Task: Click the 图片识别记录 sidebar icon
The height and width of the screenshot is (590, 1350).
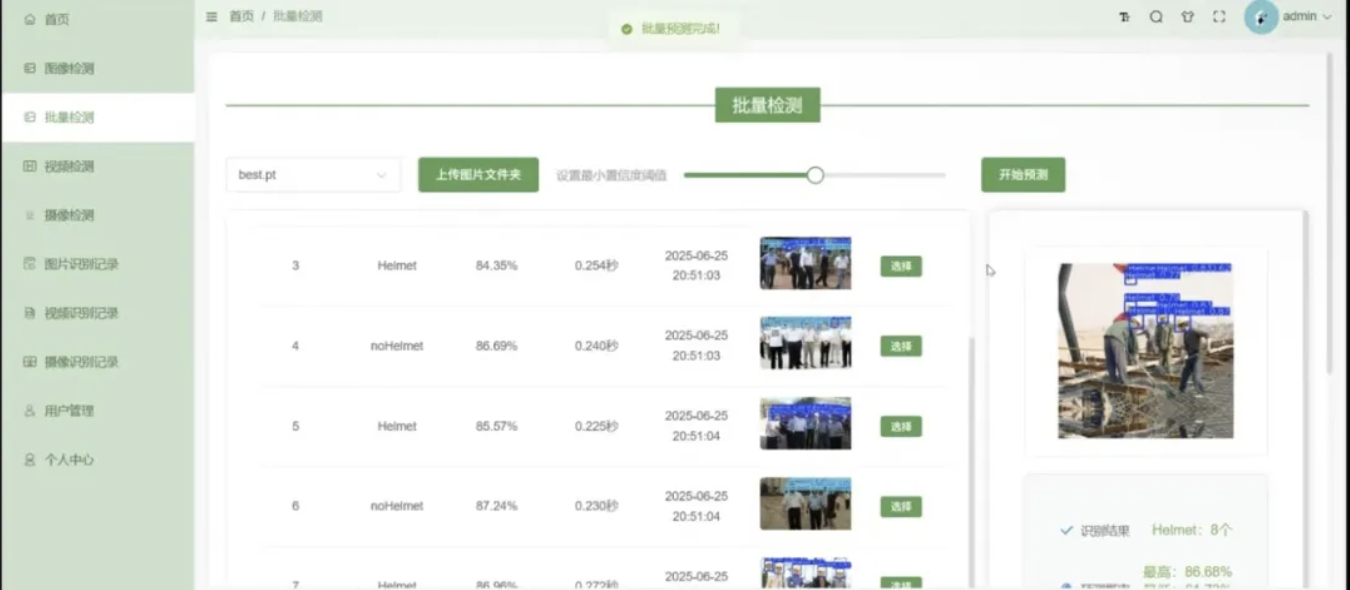Action: point(29,264)
